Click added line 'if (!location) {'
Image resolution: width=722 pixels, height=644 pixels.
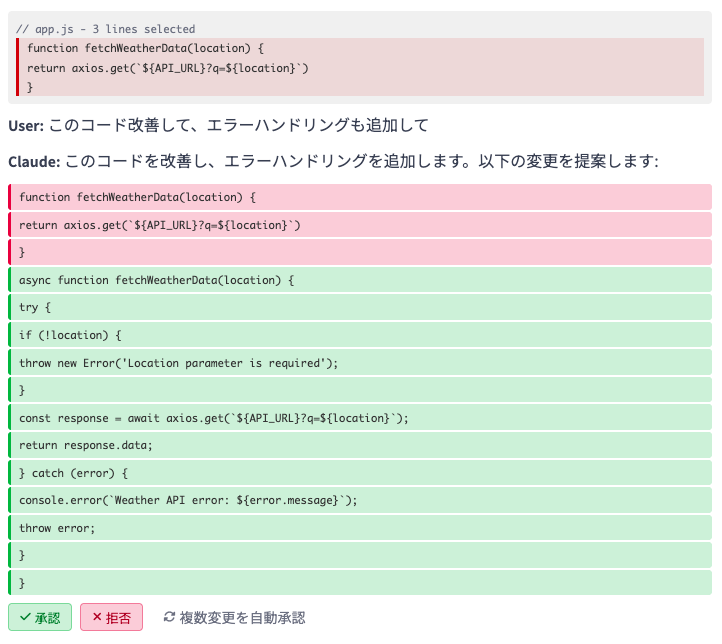point(360,335)
